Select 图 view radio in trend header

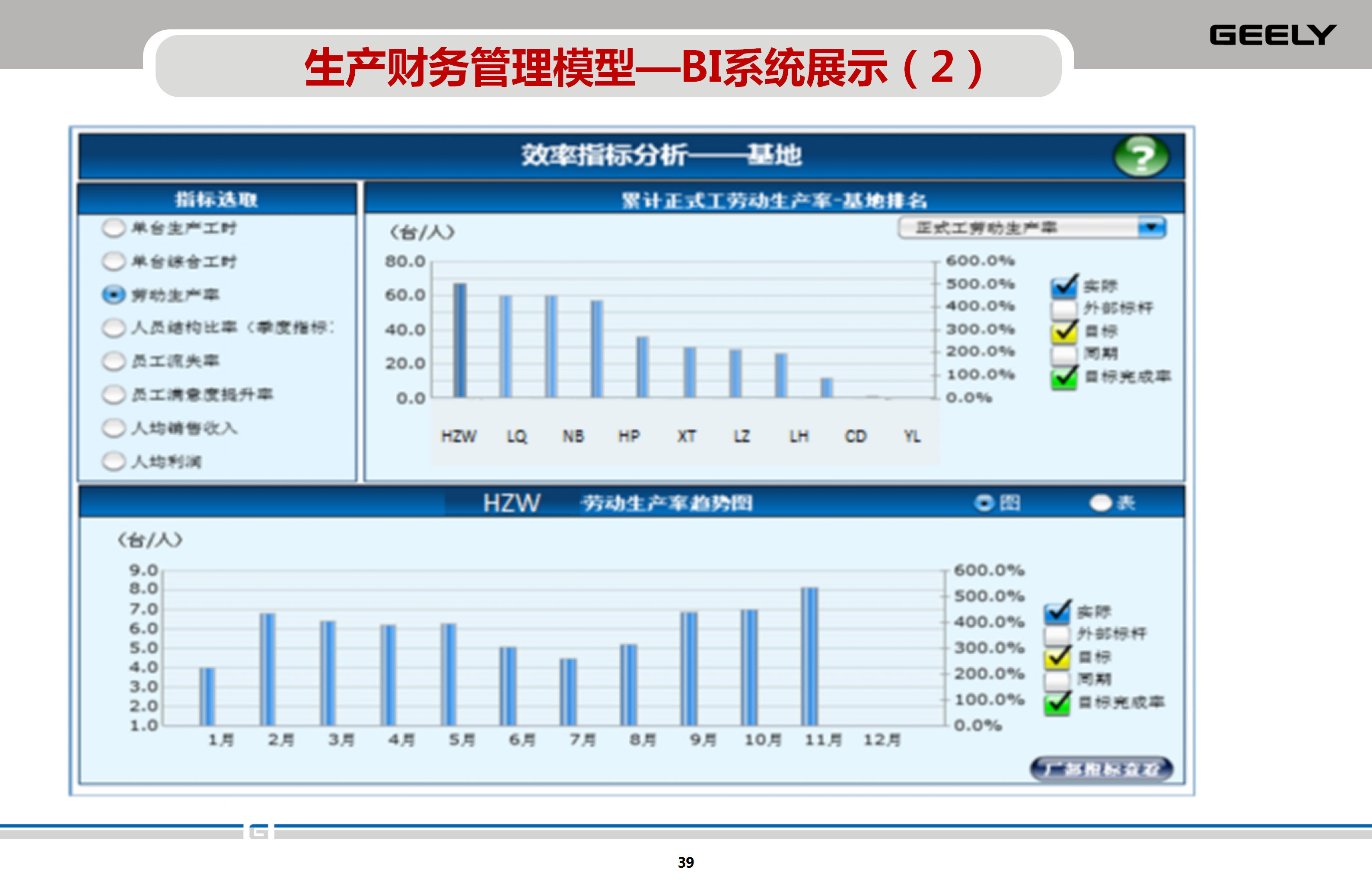pos(984,503)
